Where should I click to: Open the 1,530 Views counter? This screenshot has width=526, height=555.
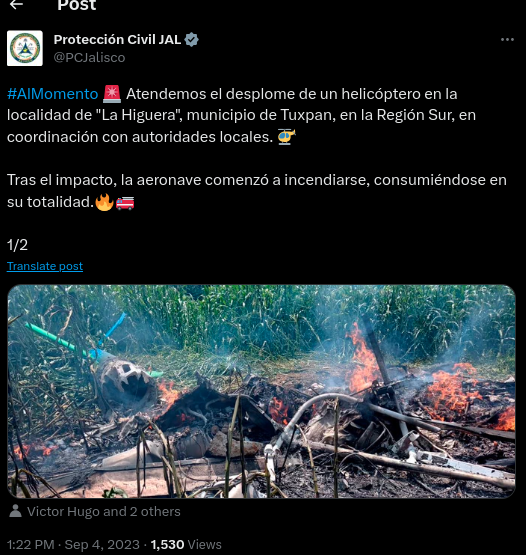point(186,544)
